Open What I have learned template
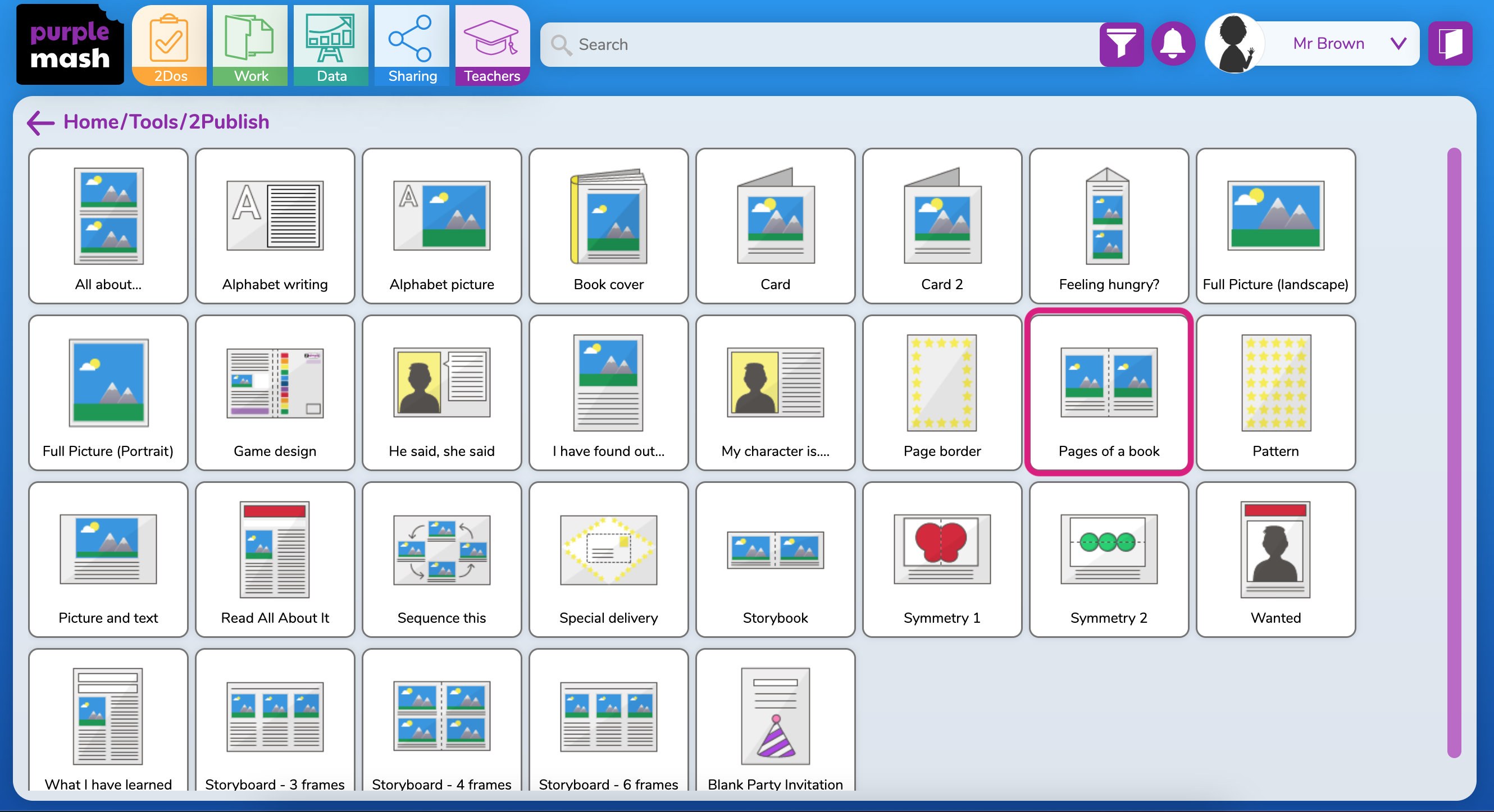 tap(108, 719)
